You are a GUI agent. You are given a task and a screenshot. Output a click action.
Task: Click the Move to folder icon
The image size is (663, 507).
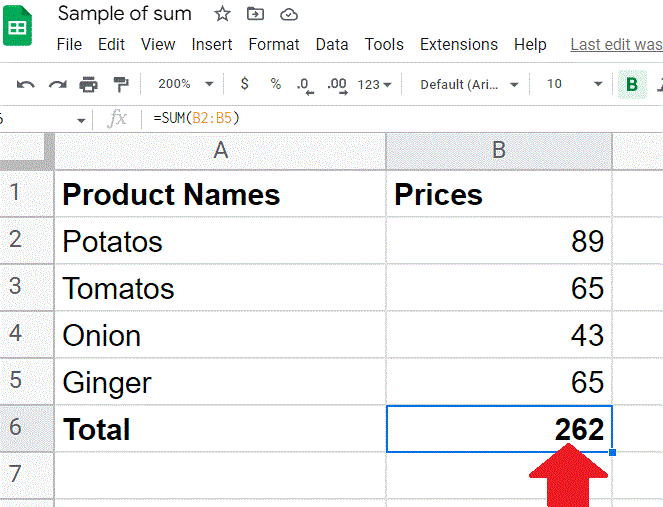pyautogui.click(x=255, y=14)
